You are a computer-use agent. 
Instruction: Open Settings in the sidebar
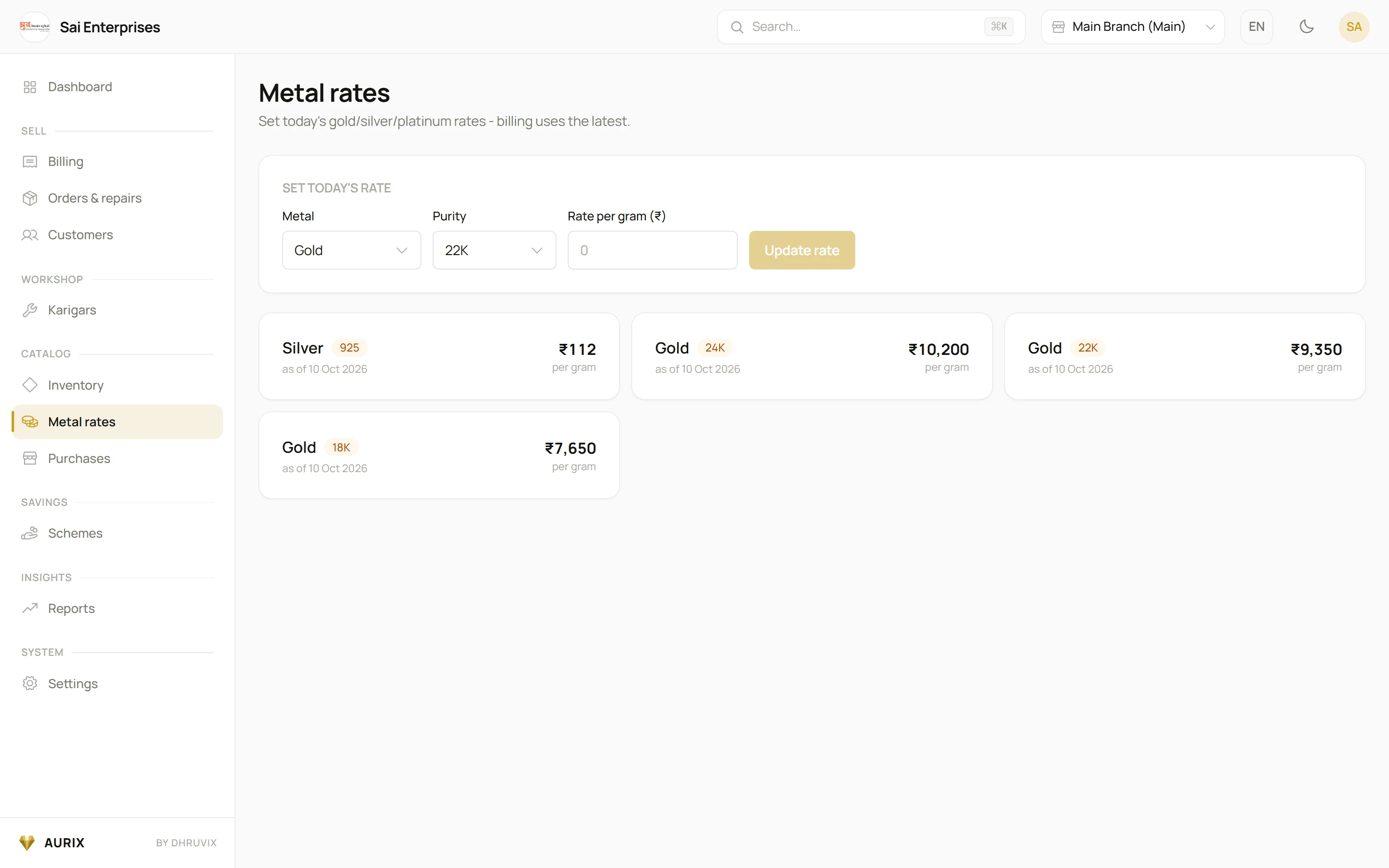[x=117, y=683]
